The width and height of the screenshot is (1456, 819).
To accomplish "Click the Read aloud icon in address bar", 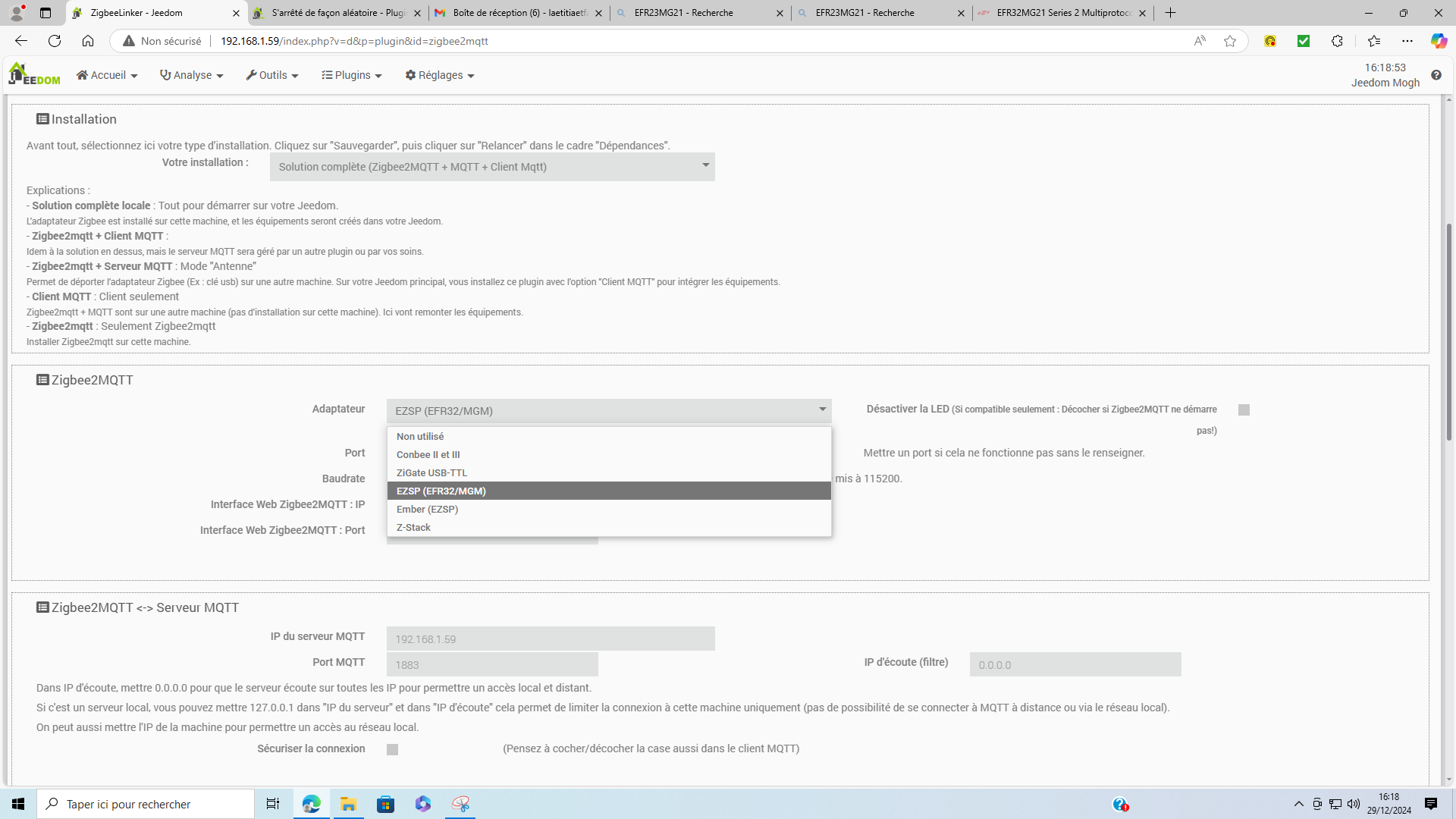I will point(1200,41).
